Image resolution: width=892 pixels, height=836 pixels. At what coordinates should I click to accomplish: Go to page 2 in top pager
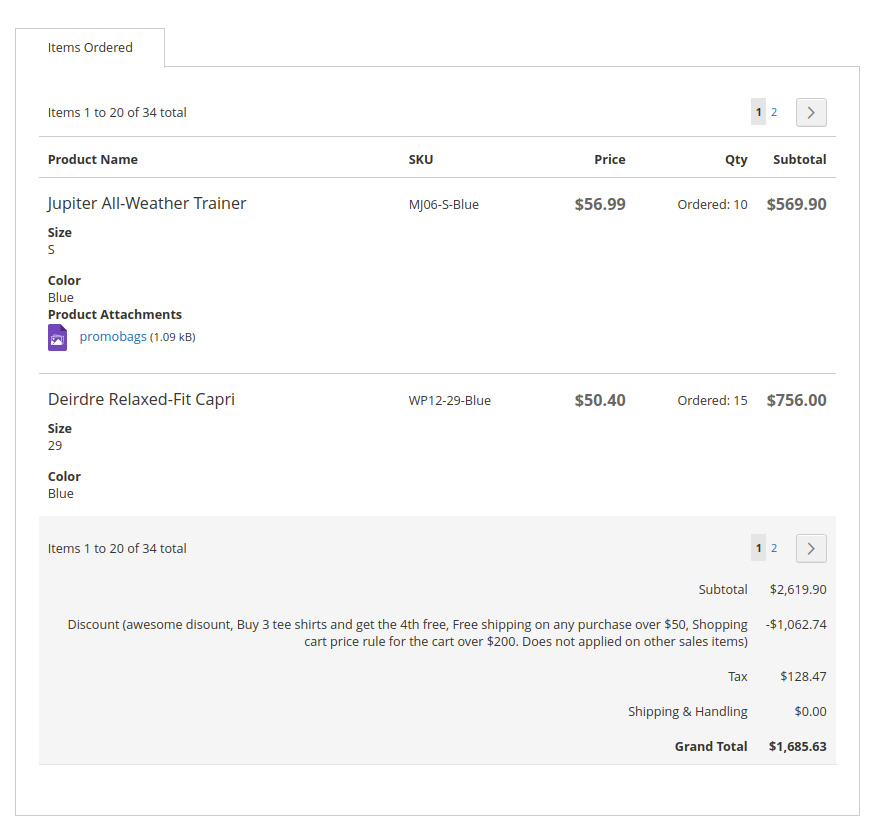click(x=774, y=112)
